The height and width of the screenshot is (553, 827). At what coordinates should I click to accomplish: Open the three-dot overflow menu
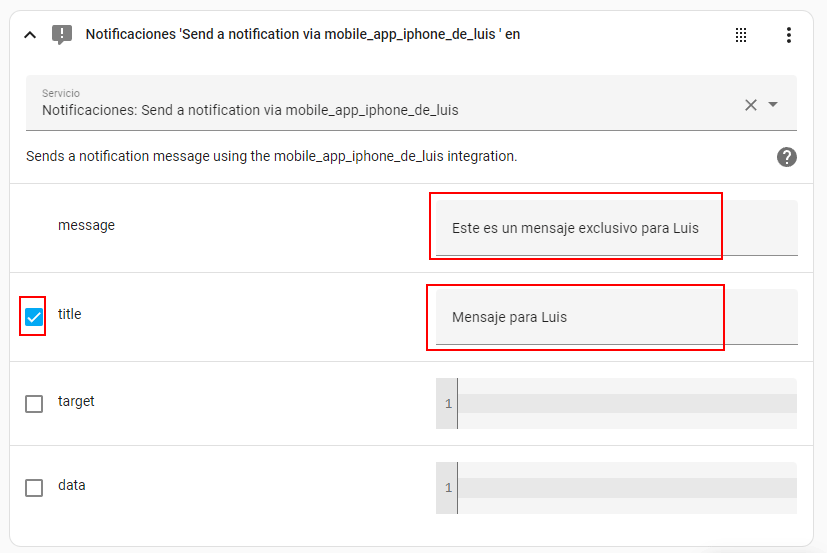(788, 35)
